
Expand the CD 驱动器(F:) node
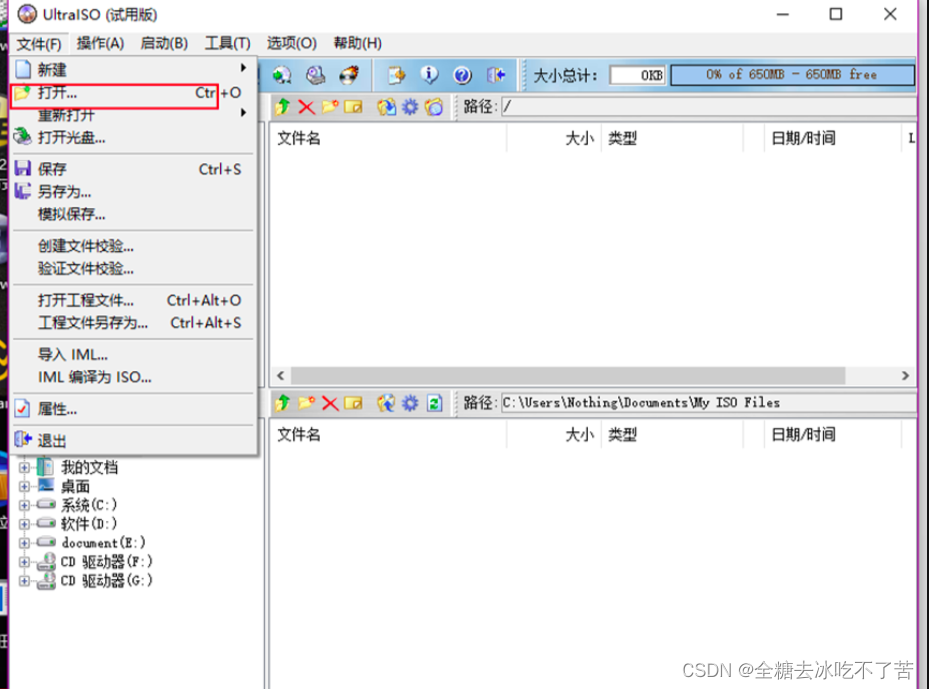(25, 562)
